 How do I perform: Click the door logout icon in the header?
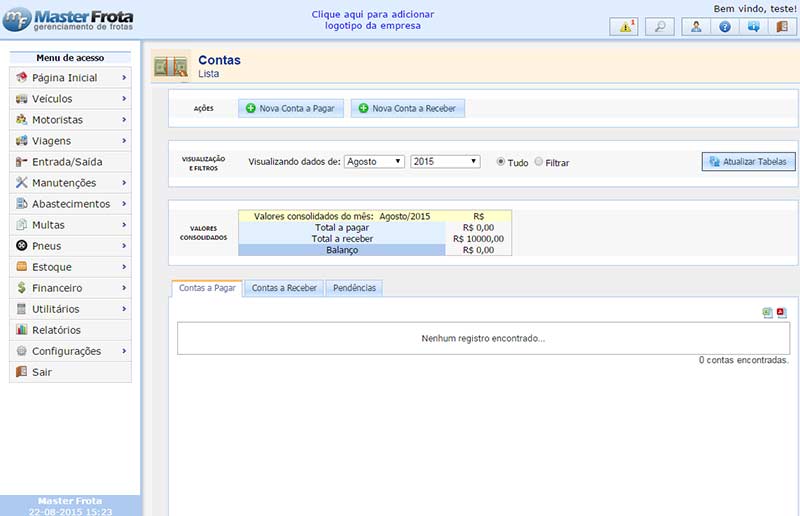pyautogui.click(x=782, y=27)
